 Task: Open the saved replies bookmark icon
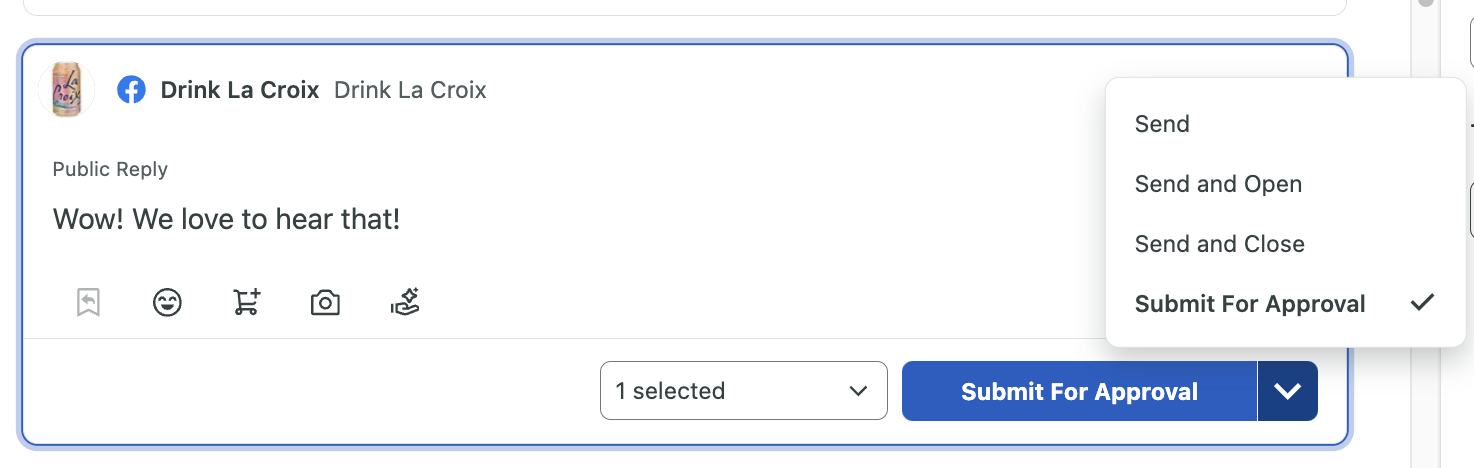point(88,302)
